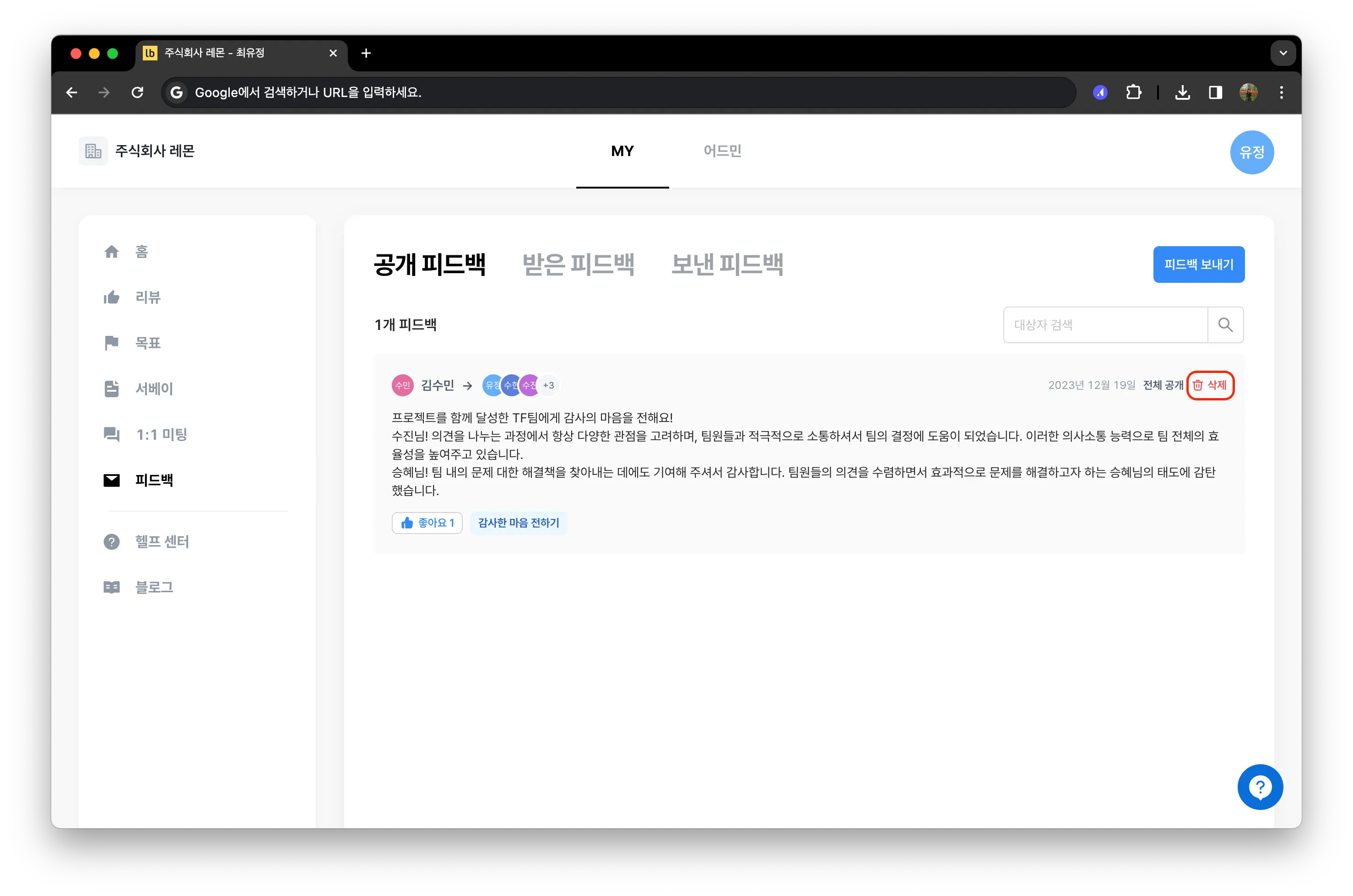Click the Chrome profile picture icon
This screenshot has width=1353, height=896.
1248,92
